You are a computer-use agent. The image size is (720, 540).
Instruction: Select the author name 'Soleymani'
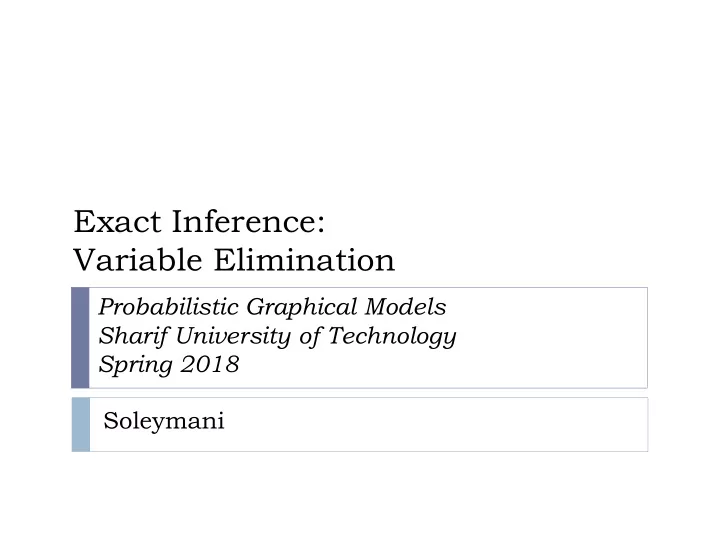point(164,421)
